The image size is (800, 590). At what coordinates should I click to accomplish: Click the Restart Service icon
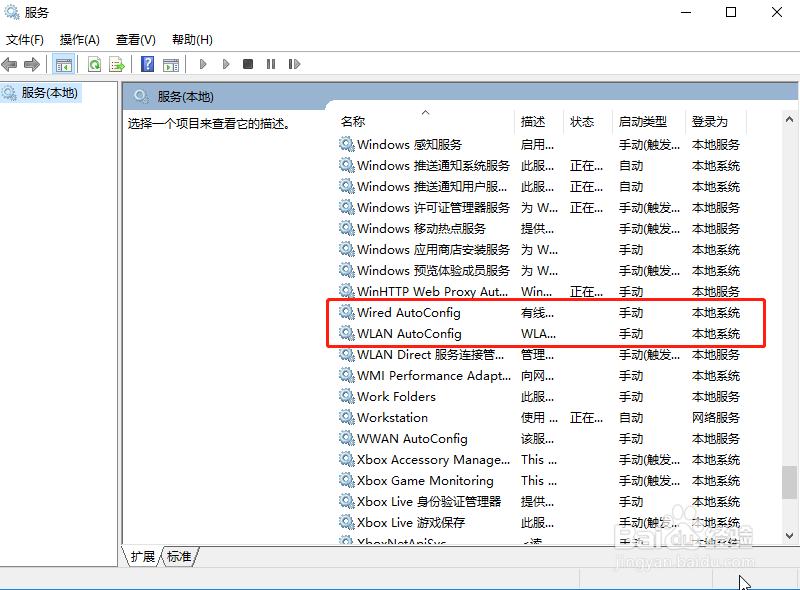[293, 64]
